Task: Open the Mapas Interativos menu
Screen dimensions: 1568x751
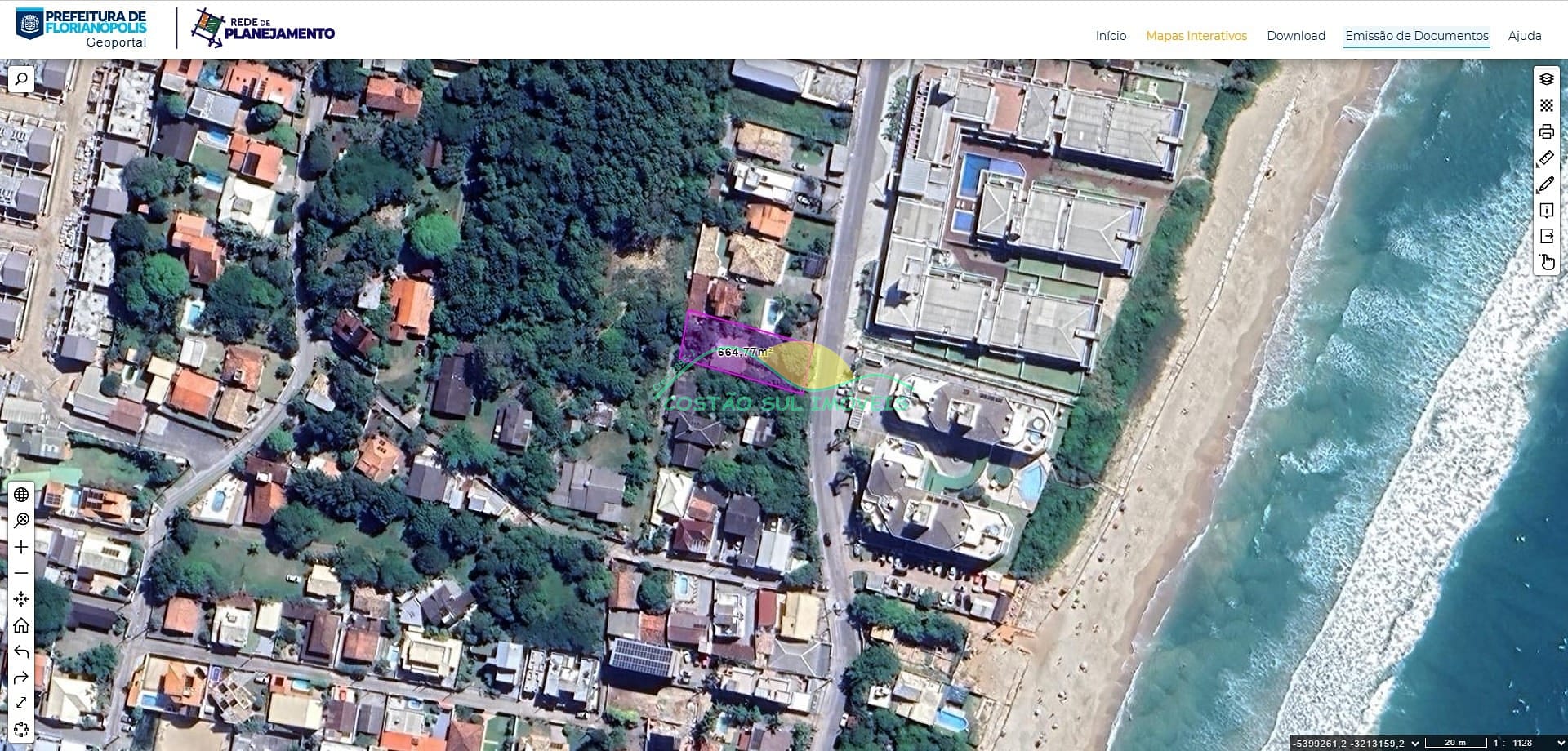Action: (1196, 36)
